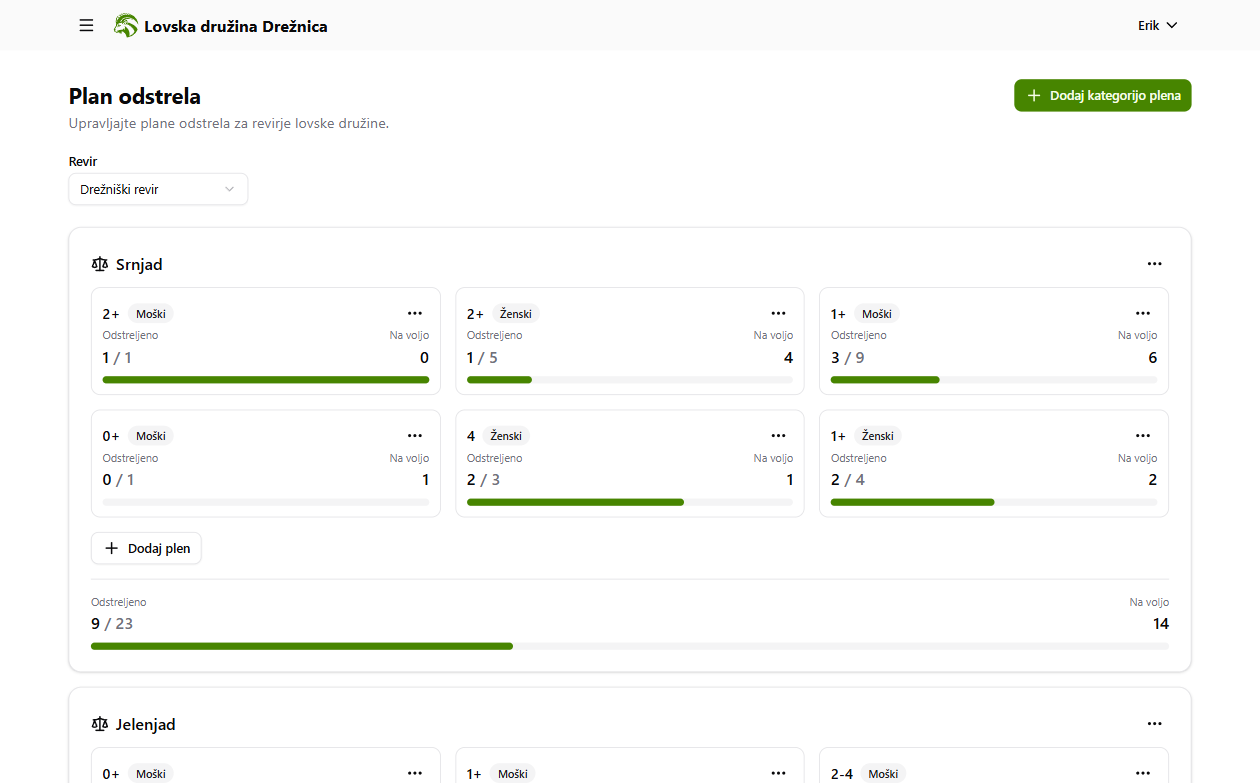The height and width of the screenshot is (783, 1260).
Task: Click the Srnjad total progress bar
Action: (x=629, y=646)
